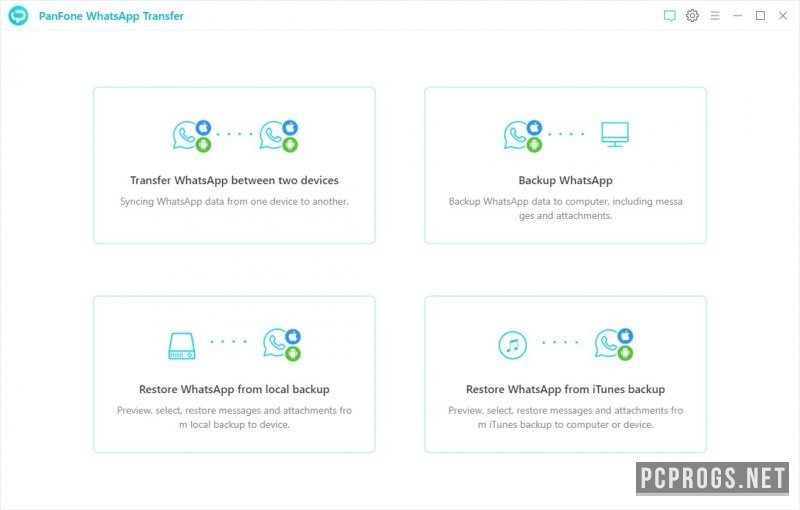Click the WhatsApp icon in Backup WhatsApp card
Screen dimensions: 800x510
pyautogui.click(x=517, y=135)
